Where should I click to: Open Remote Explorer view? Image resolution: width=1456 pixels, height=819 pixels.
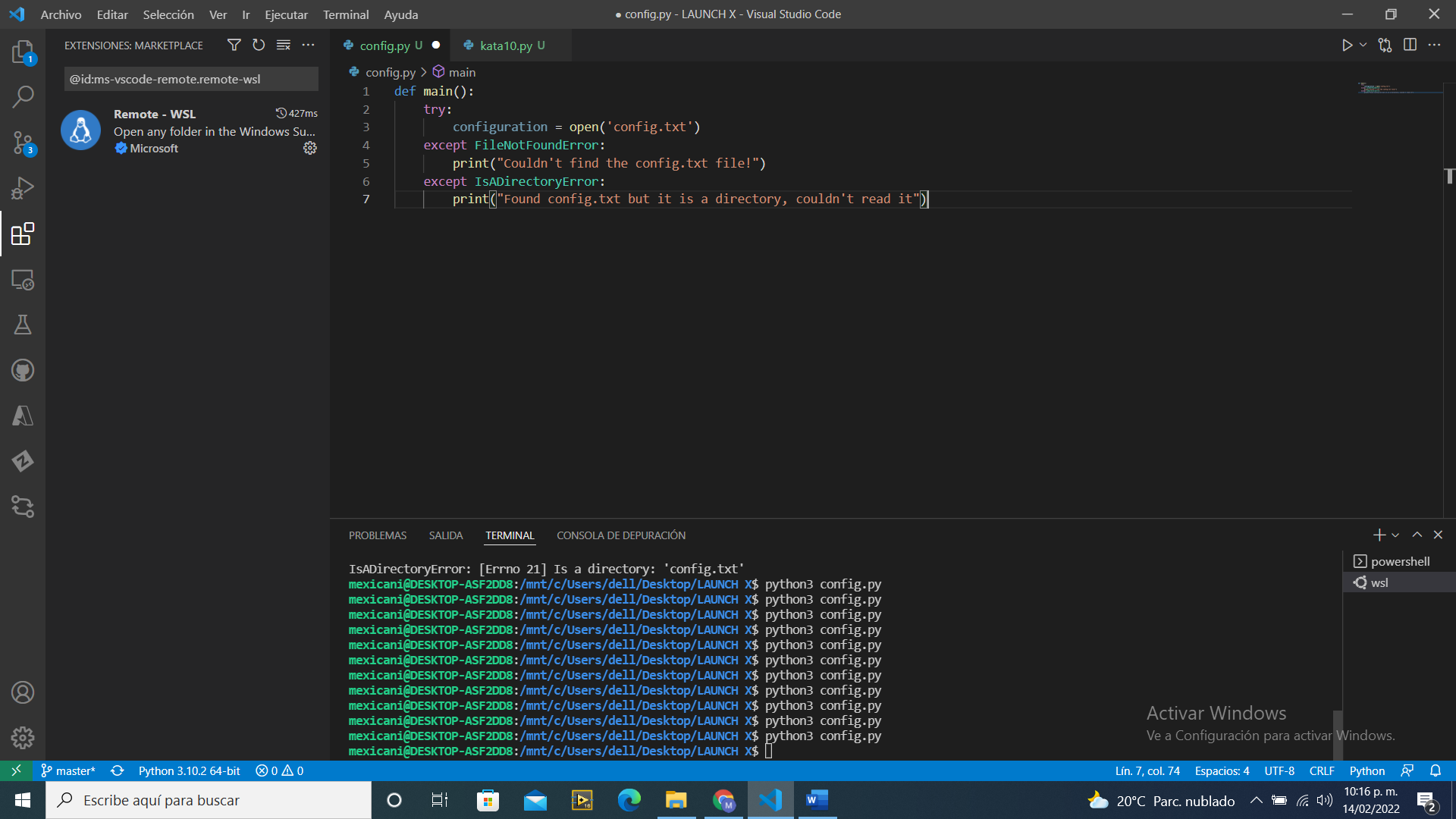pyautogui.click(x=23, y=279)
